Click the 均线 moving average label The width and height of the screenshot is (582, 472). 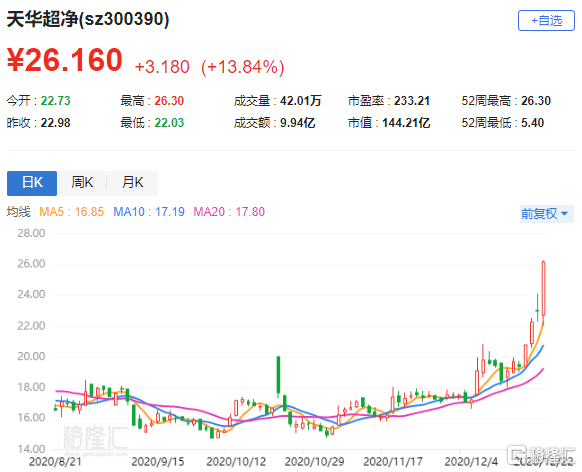[19, 212]
